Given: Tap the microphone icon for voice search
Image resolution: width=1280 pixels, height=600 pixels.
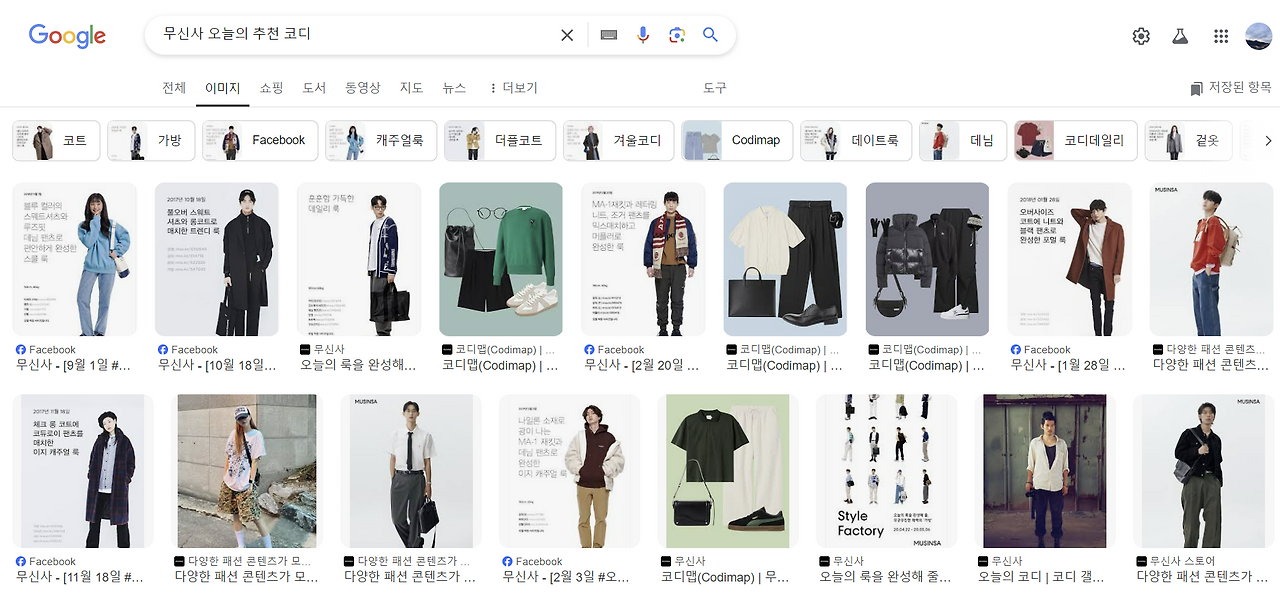Looking at the screenshot, I should 642,34.
